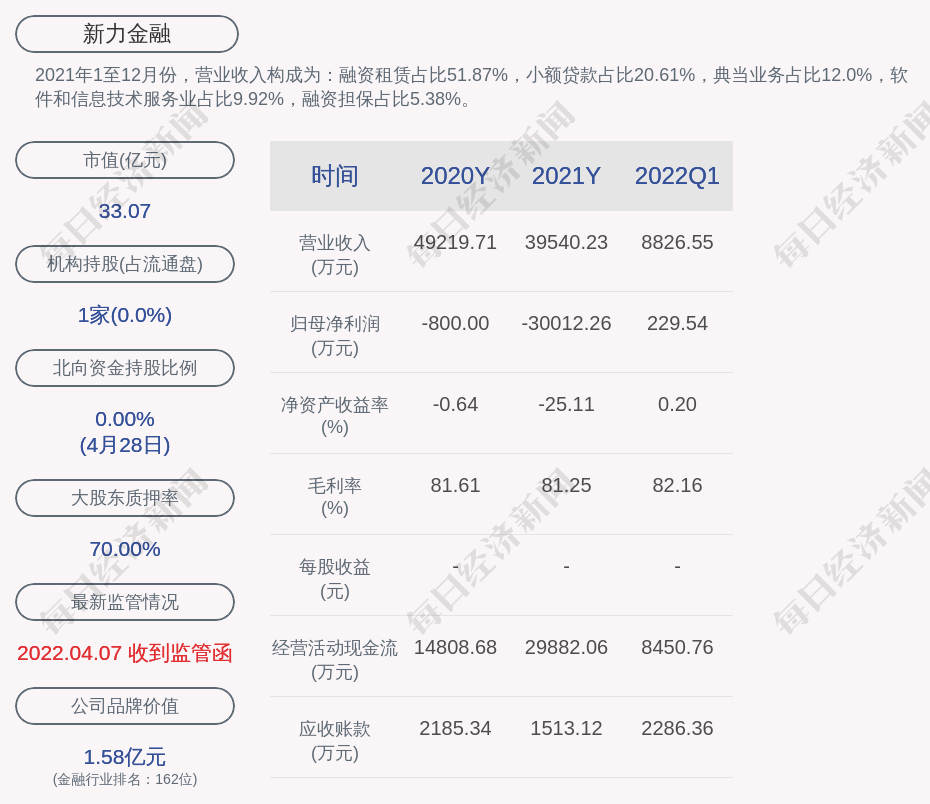Select the 大股东质押率 pill
This screenshot has width=930, height=804.
click(125, 498)
